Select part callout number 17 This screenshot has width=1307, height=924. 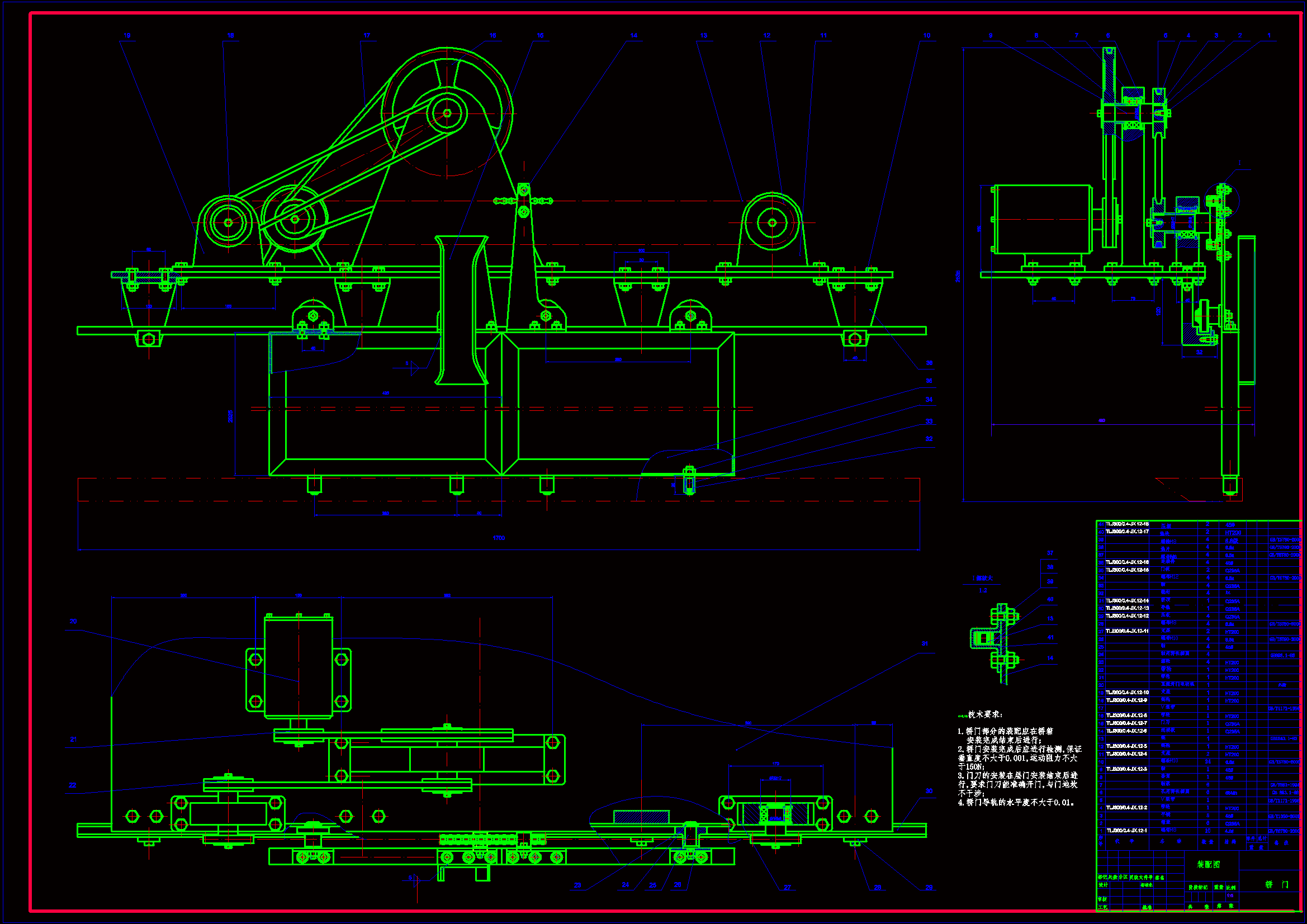point(367,35)
